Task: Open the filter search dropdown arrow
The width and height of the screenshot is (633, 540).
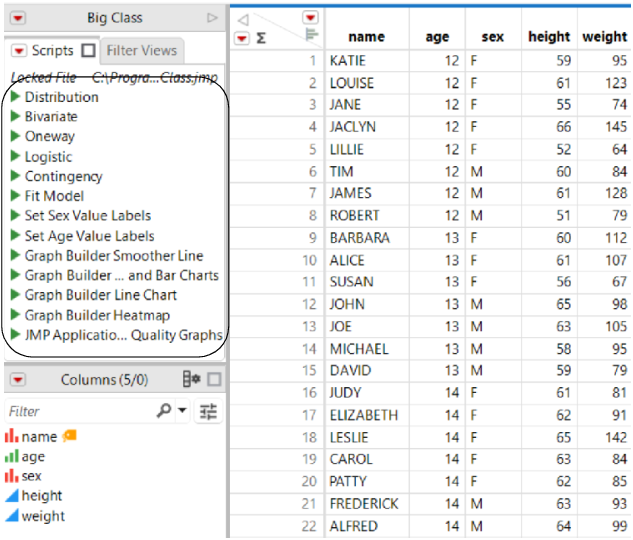Action: (182, 410)
